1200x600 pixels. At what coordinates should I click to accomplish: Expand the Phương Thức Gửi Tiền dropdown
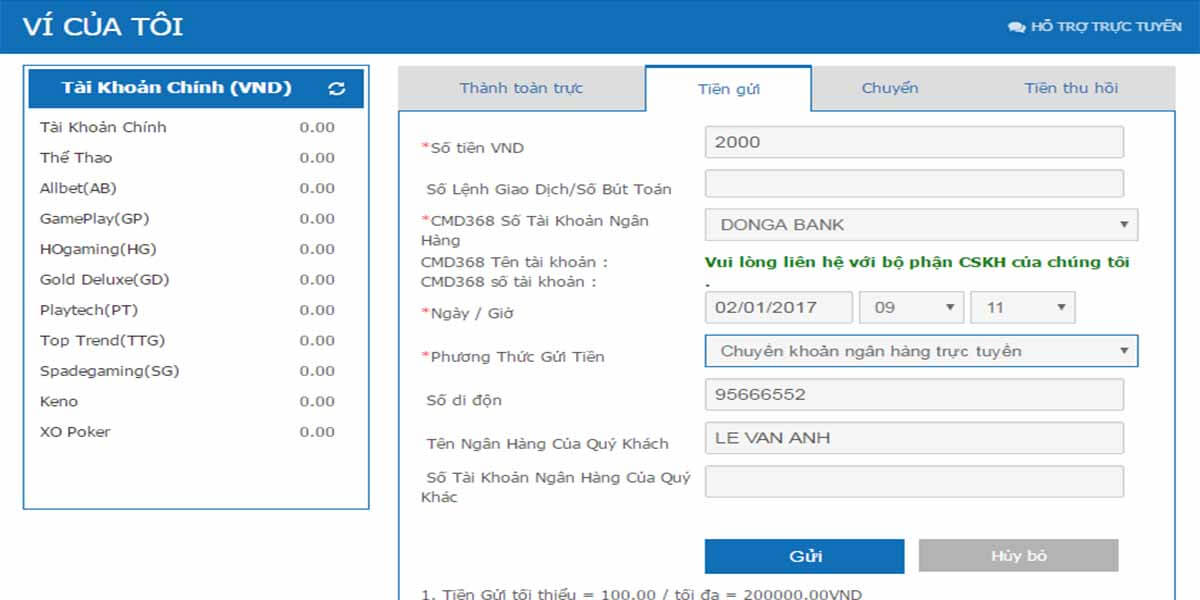pyautogui.click(x=921, y=351)
